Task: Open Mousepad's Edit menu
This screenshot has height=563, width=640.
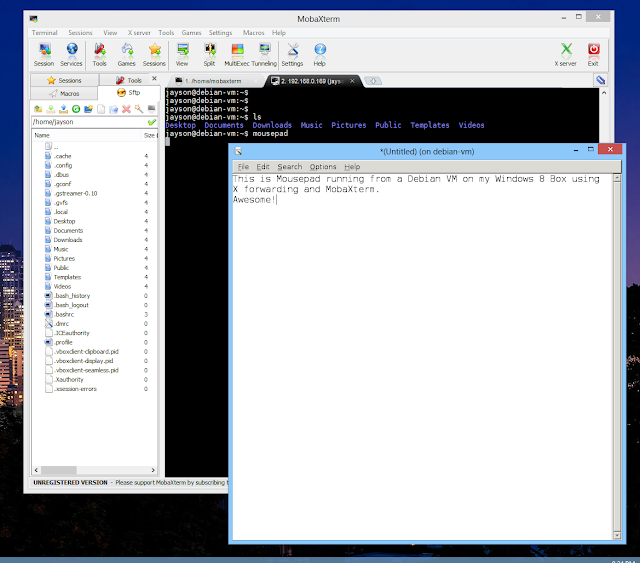Action: [263, 167]
